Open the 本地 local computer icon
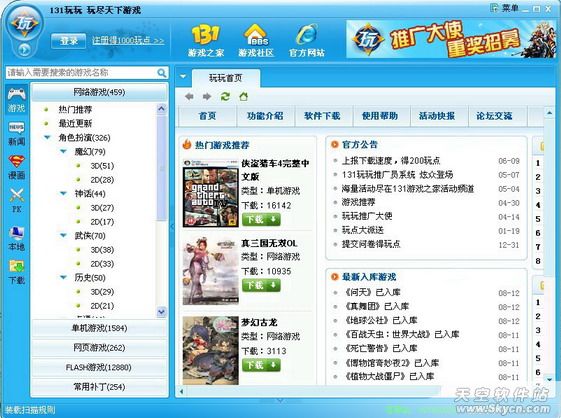The width and height of the screenshot is (561, 418). (16, 238)
